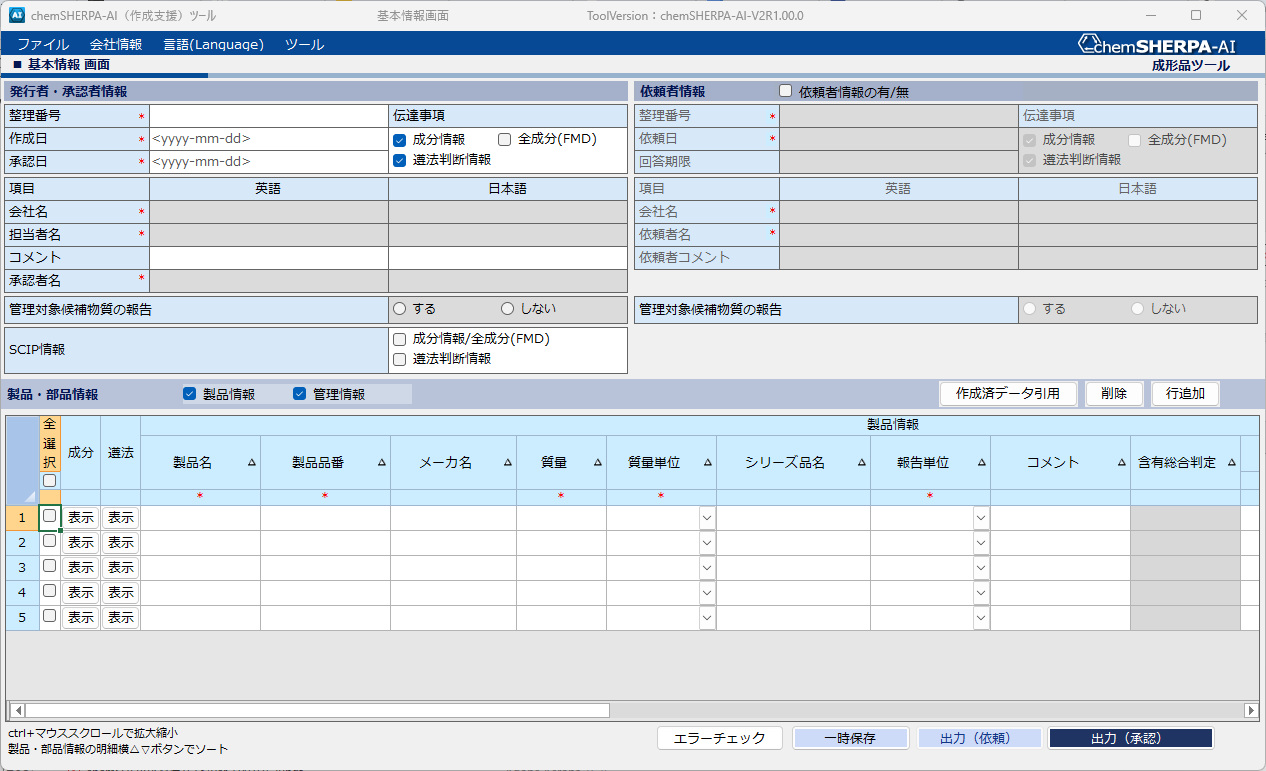Image resolution: width=1266 pixels, height=771 pixels.
Task: Open the 質量単位 dropdown in row 1
Action: [707, 518]
